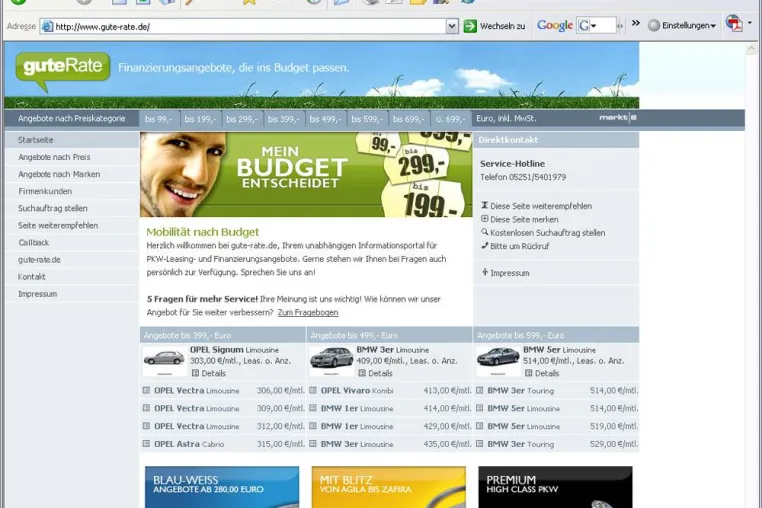Open Callback in the sidebar
Image resolution: width=762 pixels, height=508 pixels.
[x=71, y=243]
